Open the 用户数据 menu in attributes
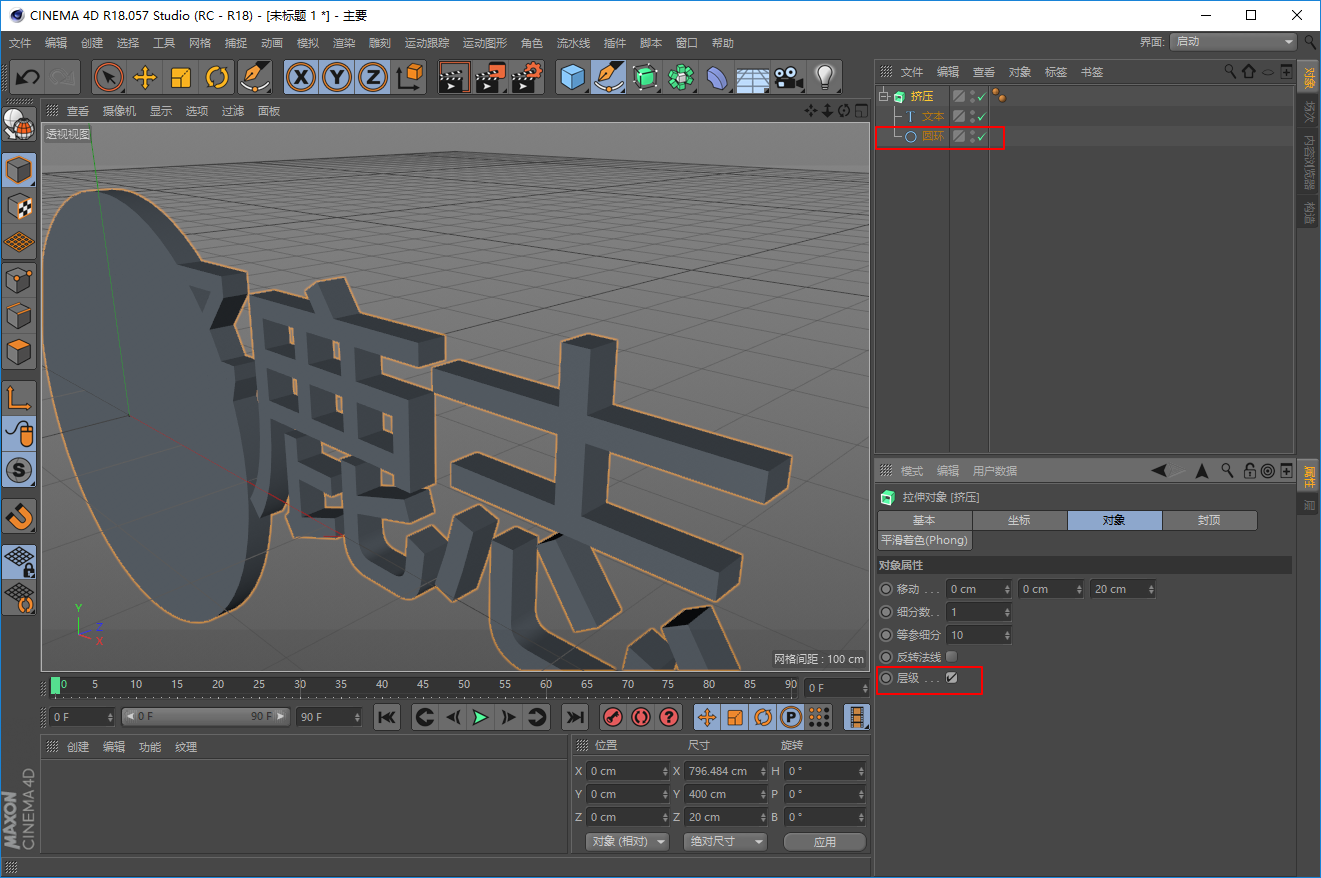The height and width of the screenshot is (878, 1321). coord(995,471)
